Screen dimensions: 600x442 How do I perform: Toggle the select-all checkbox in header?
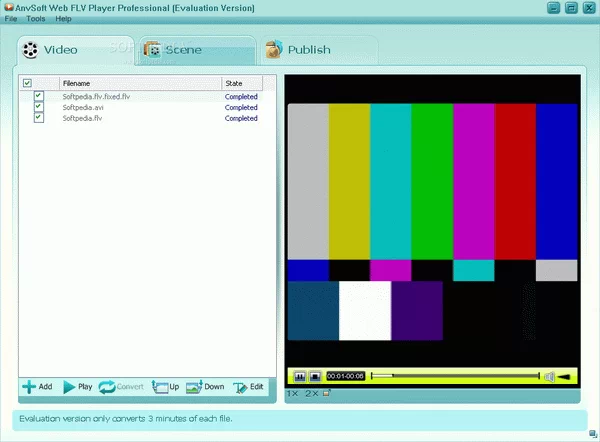coord(27,83)
